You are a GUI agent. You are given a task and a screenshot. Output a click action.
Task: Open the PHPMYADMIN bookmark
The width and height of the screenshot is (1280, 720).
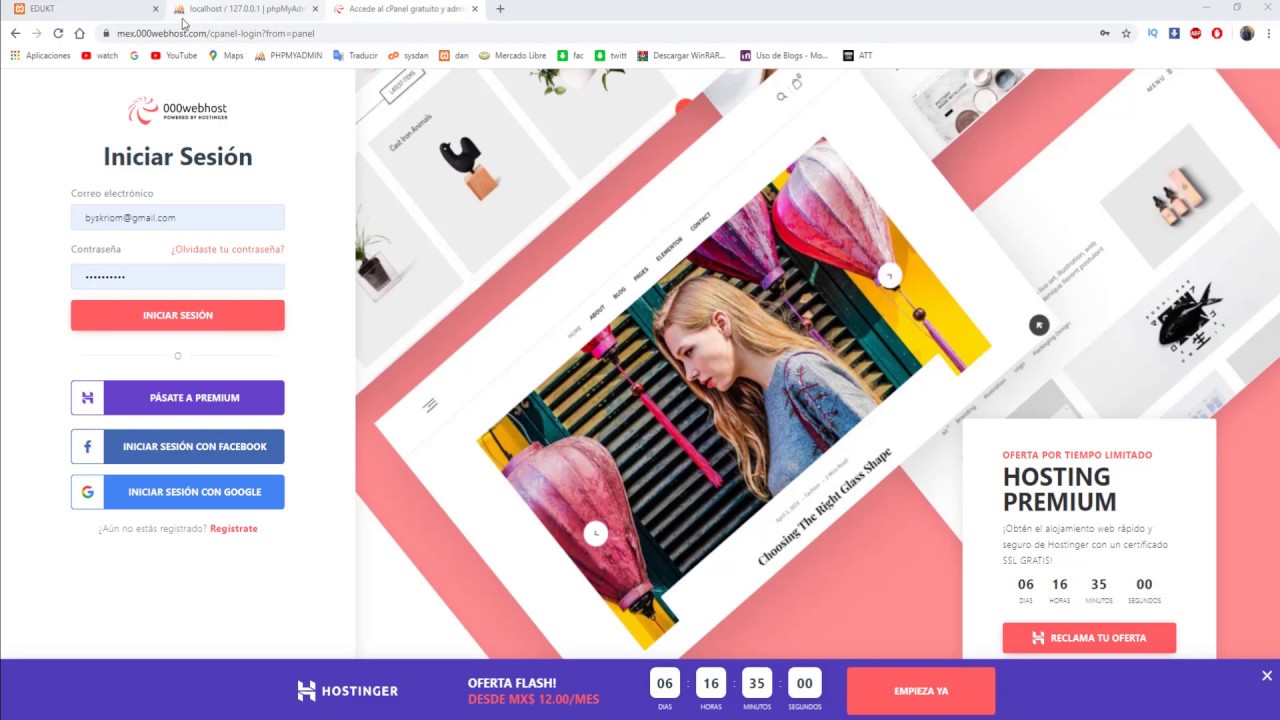click(288, 56)
